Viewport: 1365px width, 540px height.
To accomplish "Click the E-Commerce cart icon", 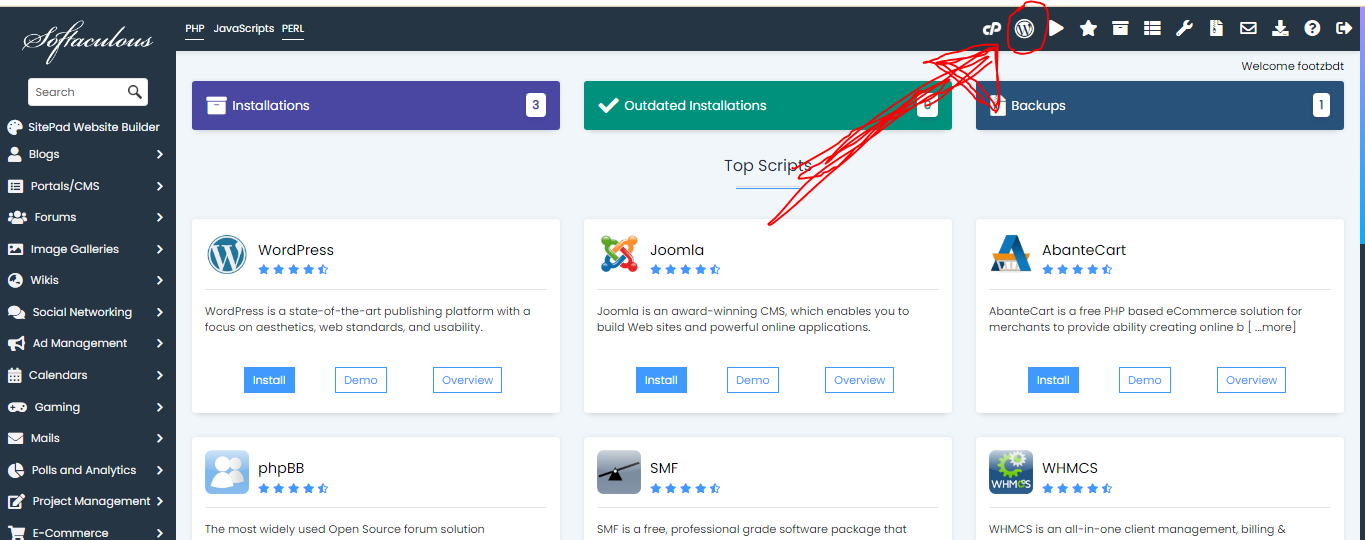I will tap(17, 533).
